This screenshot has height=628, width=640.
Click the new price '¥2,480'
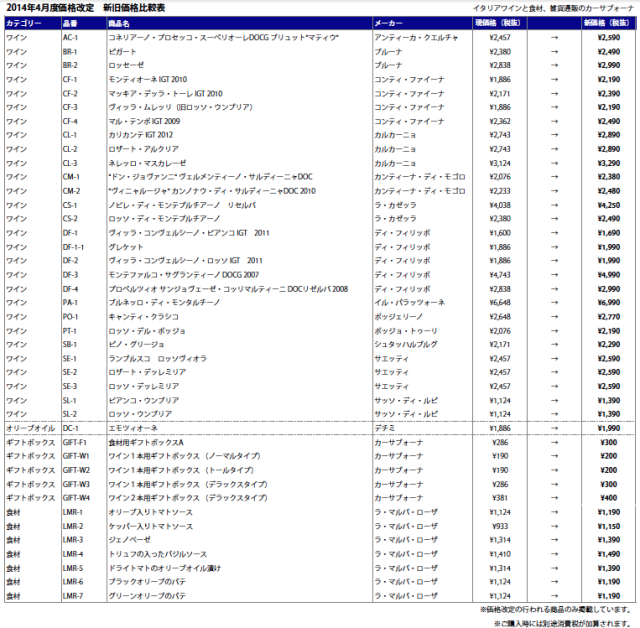[609, 191]
